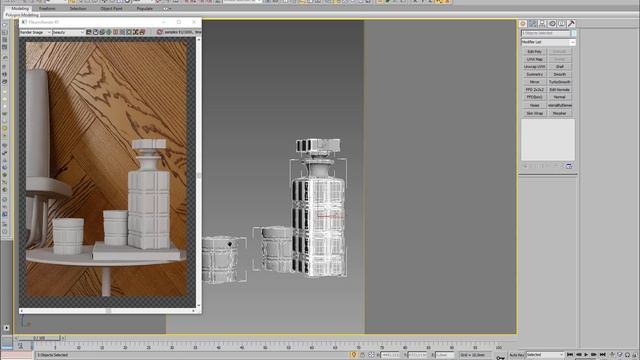This screenshot has height=360, width=640.
Task: Apply the Shell modifier button
Action: (x=560, y=67)
